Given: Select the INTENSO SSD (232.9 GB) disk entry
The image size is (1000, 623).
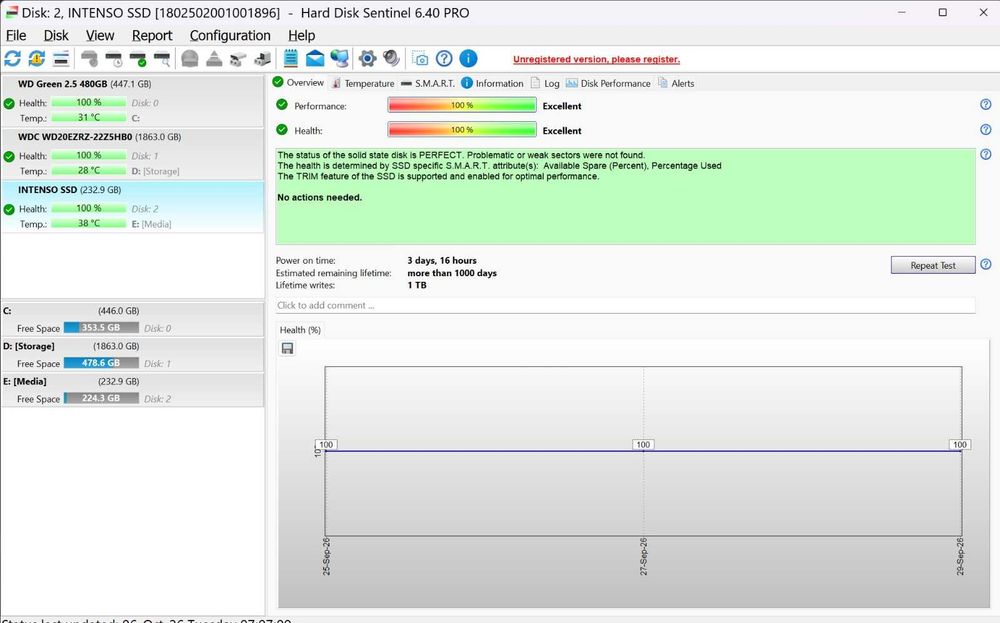Looking at the screenshot, I should click(x=133, y=207).
